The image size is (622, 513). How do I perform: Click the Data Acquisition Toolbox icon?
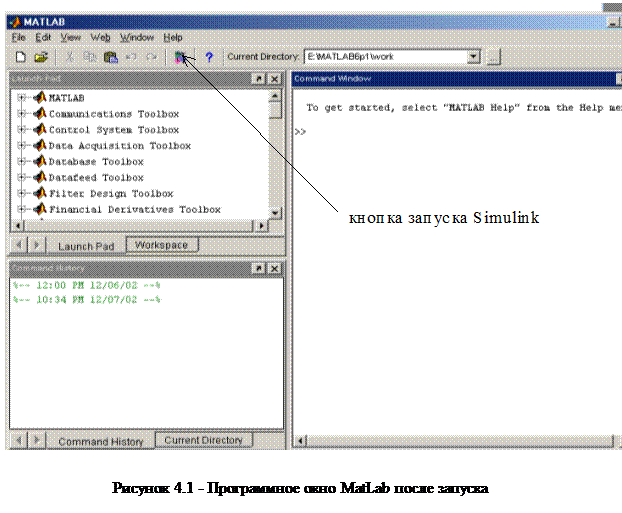click(x=40, y=145)
